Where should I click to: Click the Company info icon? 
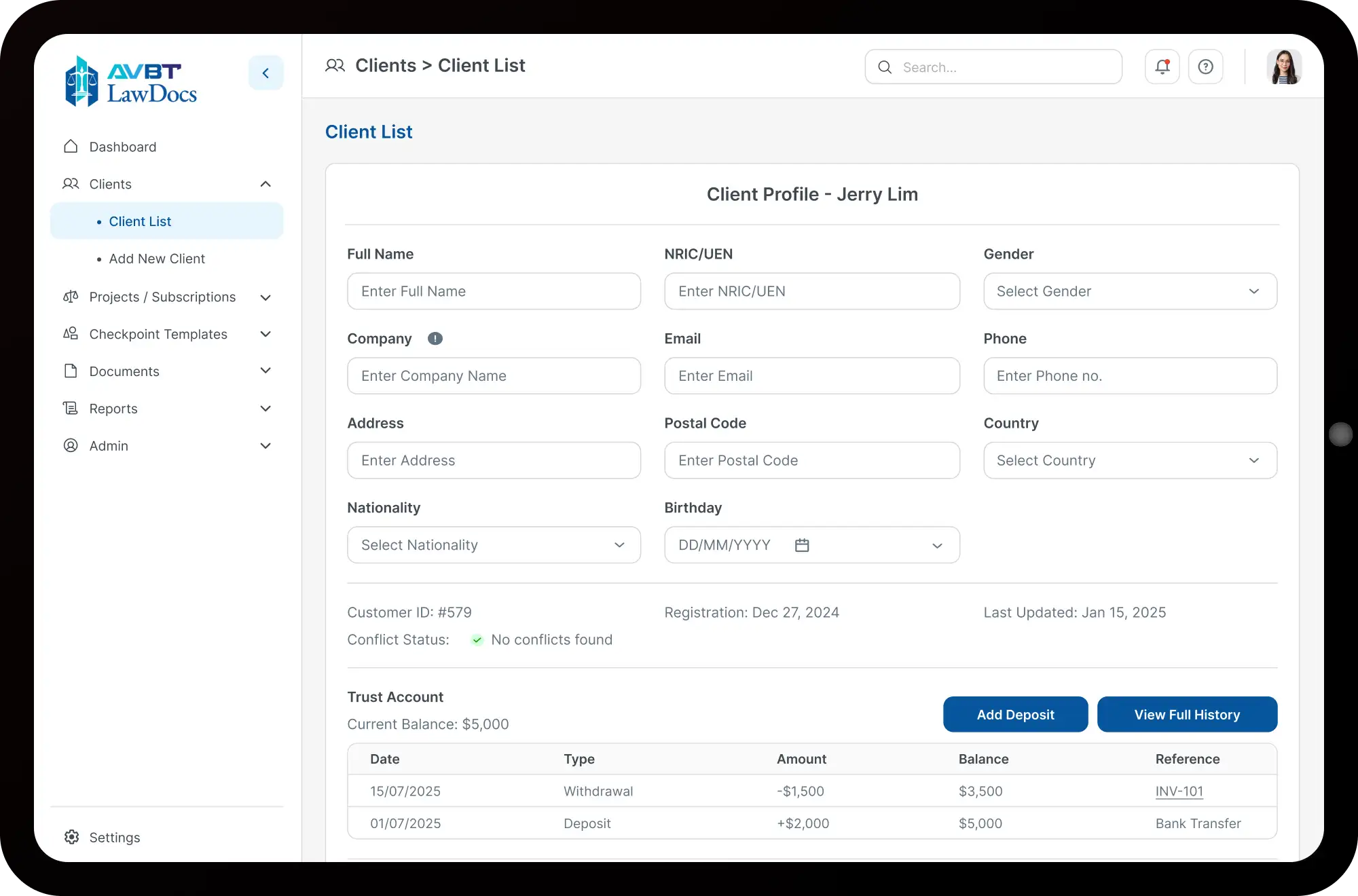(x=435, y=338)
